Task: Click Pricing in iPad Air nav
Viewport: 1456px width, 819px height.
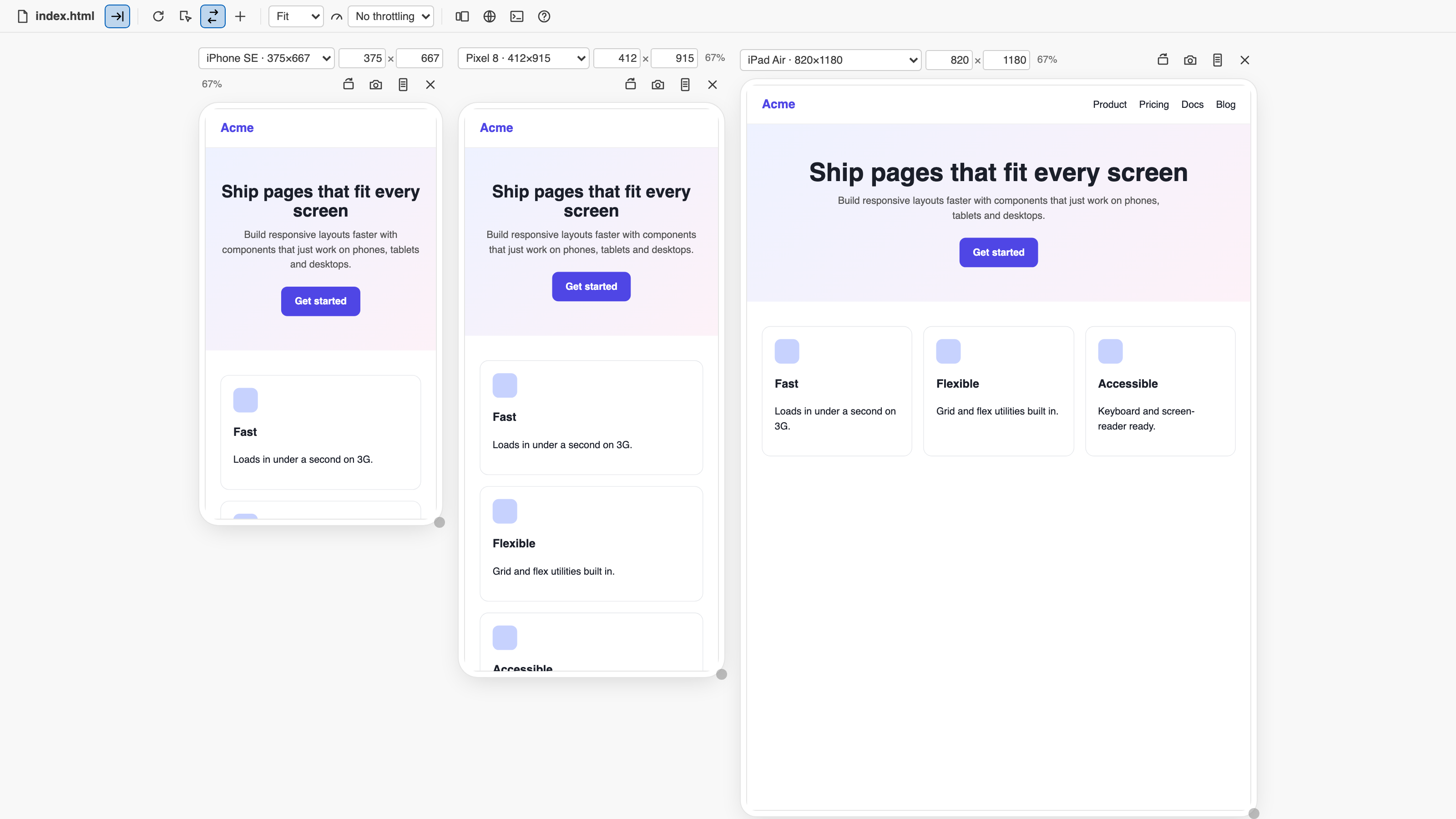Action: (x=1153, y=105)
